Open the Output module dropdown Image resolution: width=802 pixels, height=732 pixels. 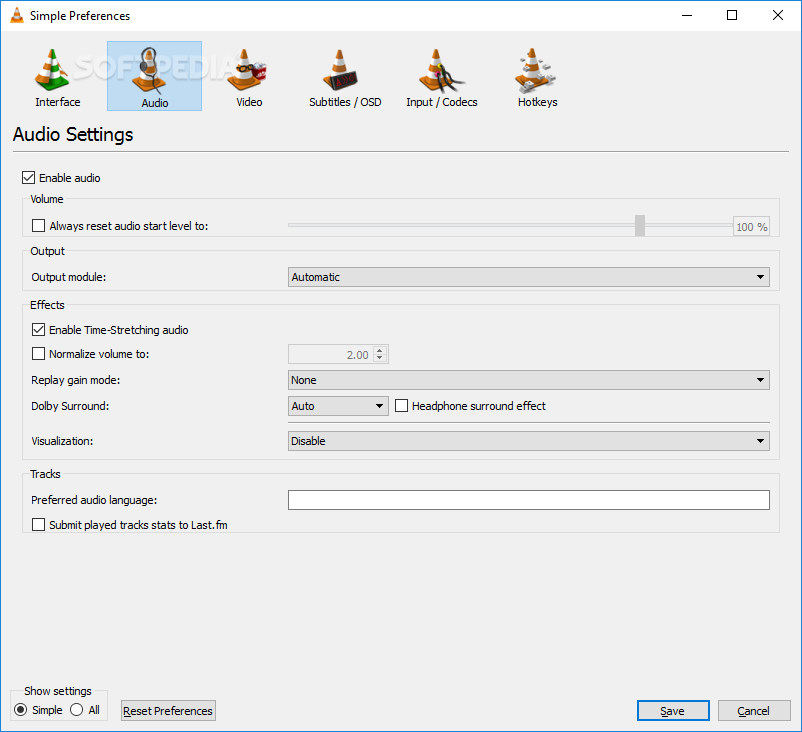[x=528, y=277]
